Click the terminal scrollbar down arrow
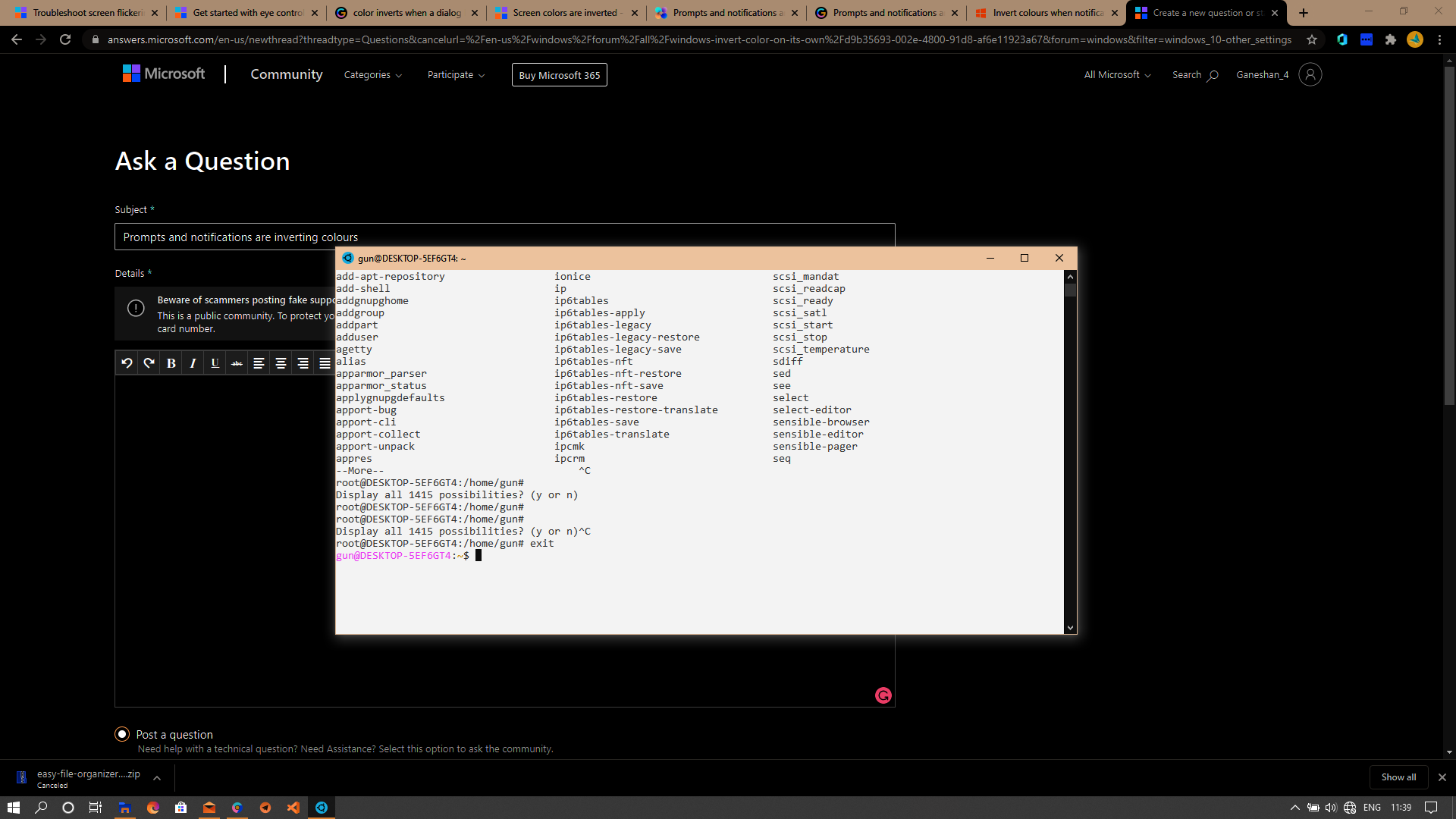Image resolution: width=1456 pixels, height=819 pixels. 1070,627
